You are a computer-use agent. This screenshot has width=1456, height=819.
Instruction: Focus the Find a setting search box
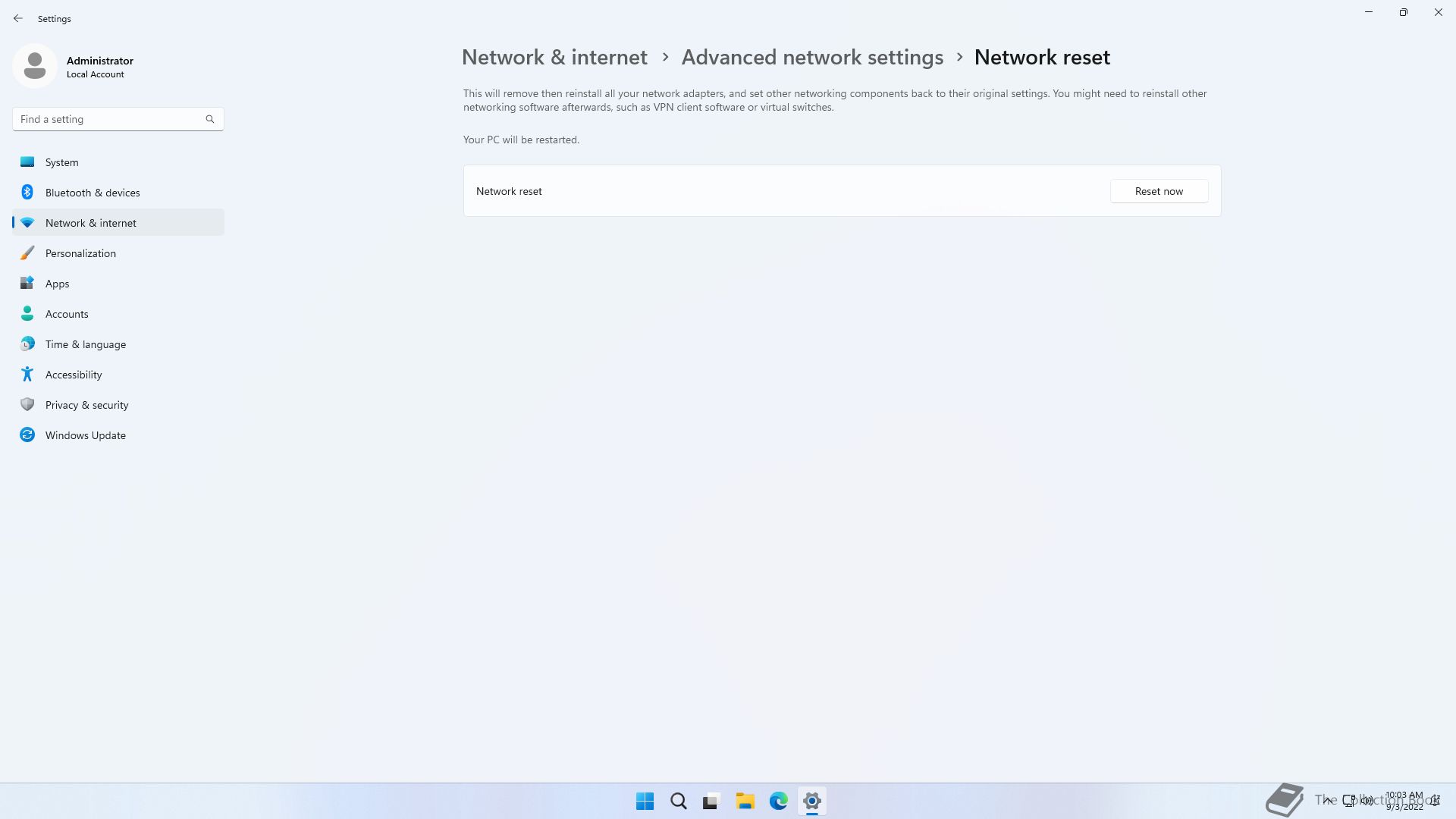(x=118, y=119)
